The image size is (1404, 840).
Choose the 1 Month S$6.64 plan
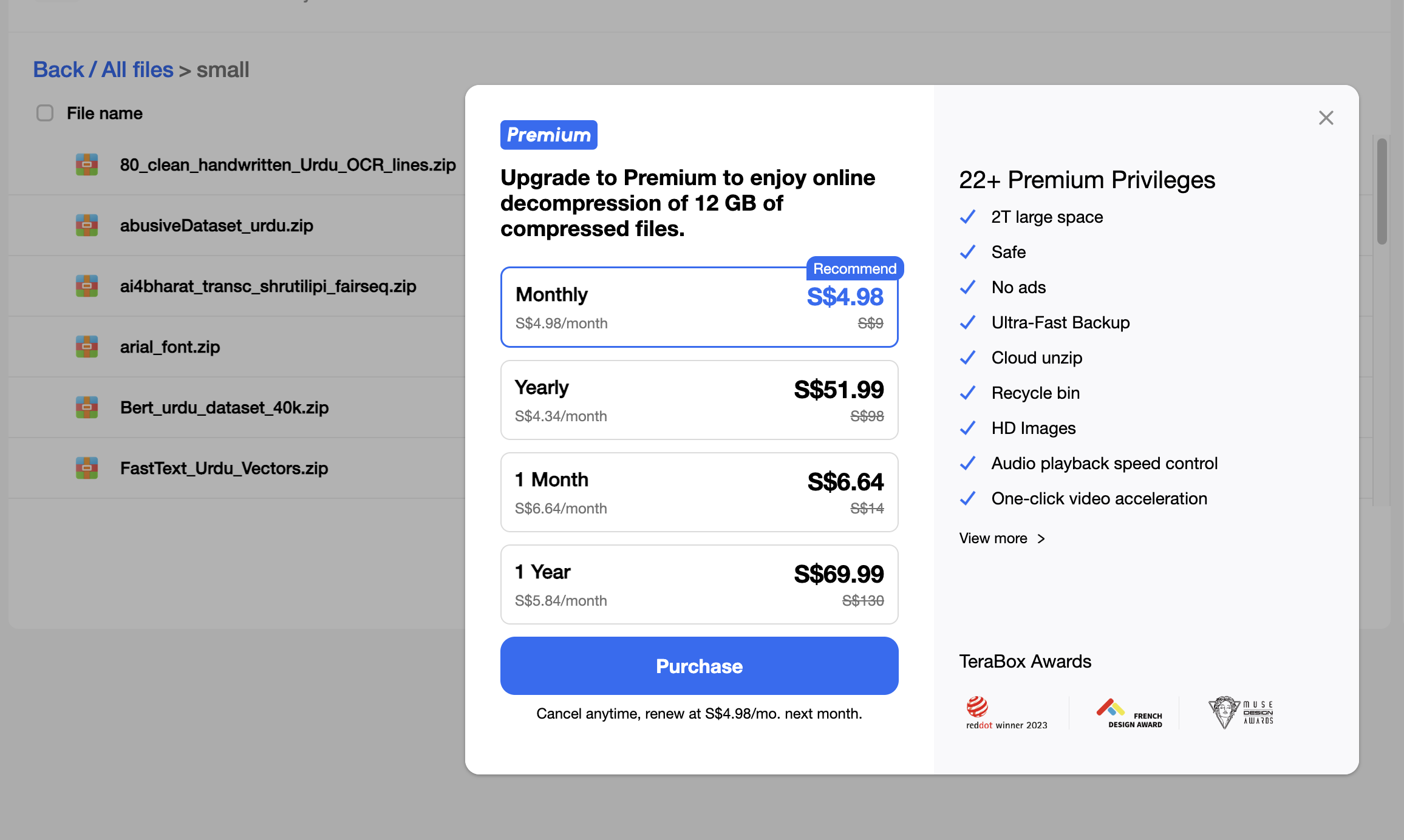pyautogui.click(x=699, y=492)
